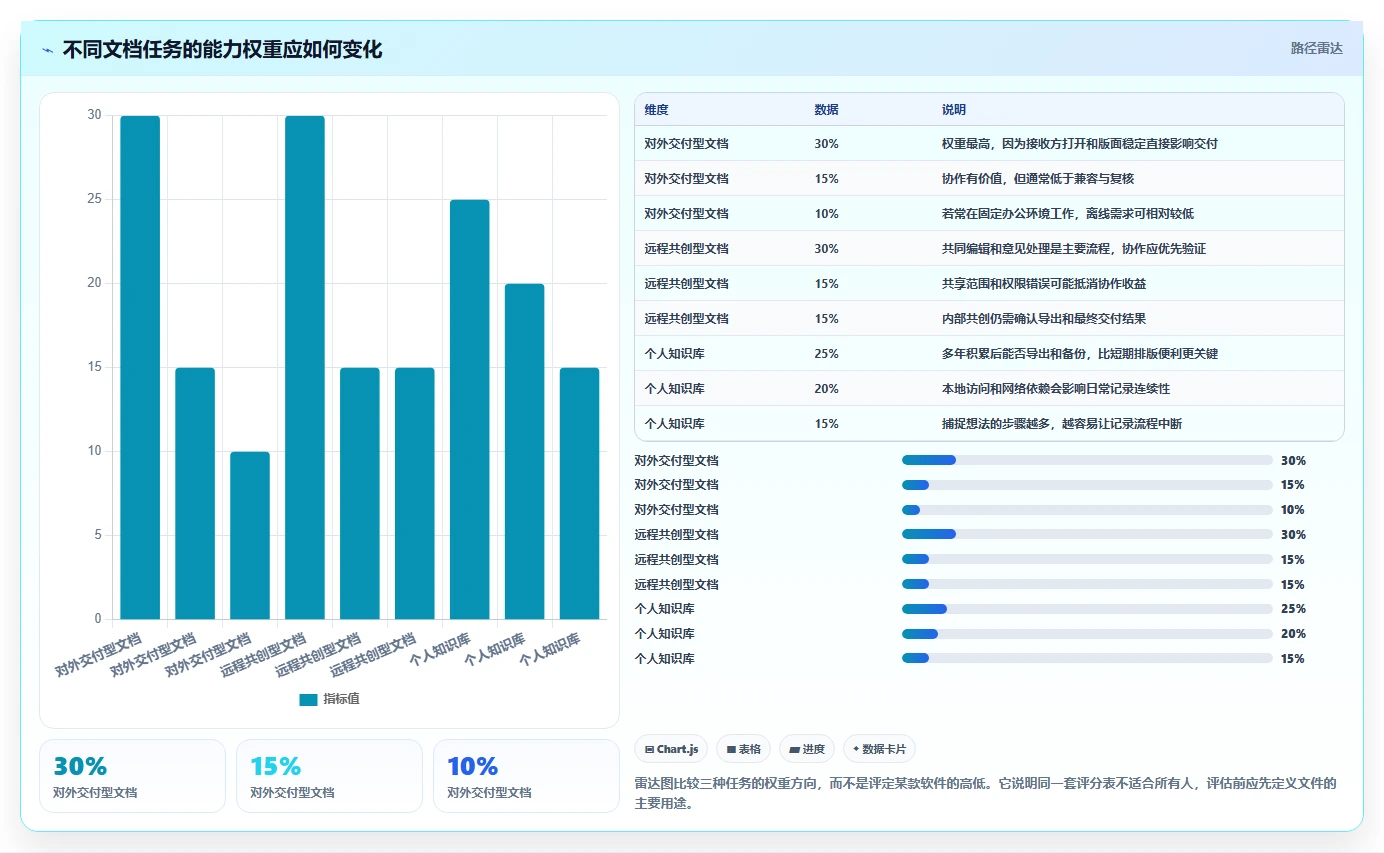Click the row text 权重最高，因为接收方打开和版面稳定直接影响交付
1384x853 pixels.
pos(1079,144)
